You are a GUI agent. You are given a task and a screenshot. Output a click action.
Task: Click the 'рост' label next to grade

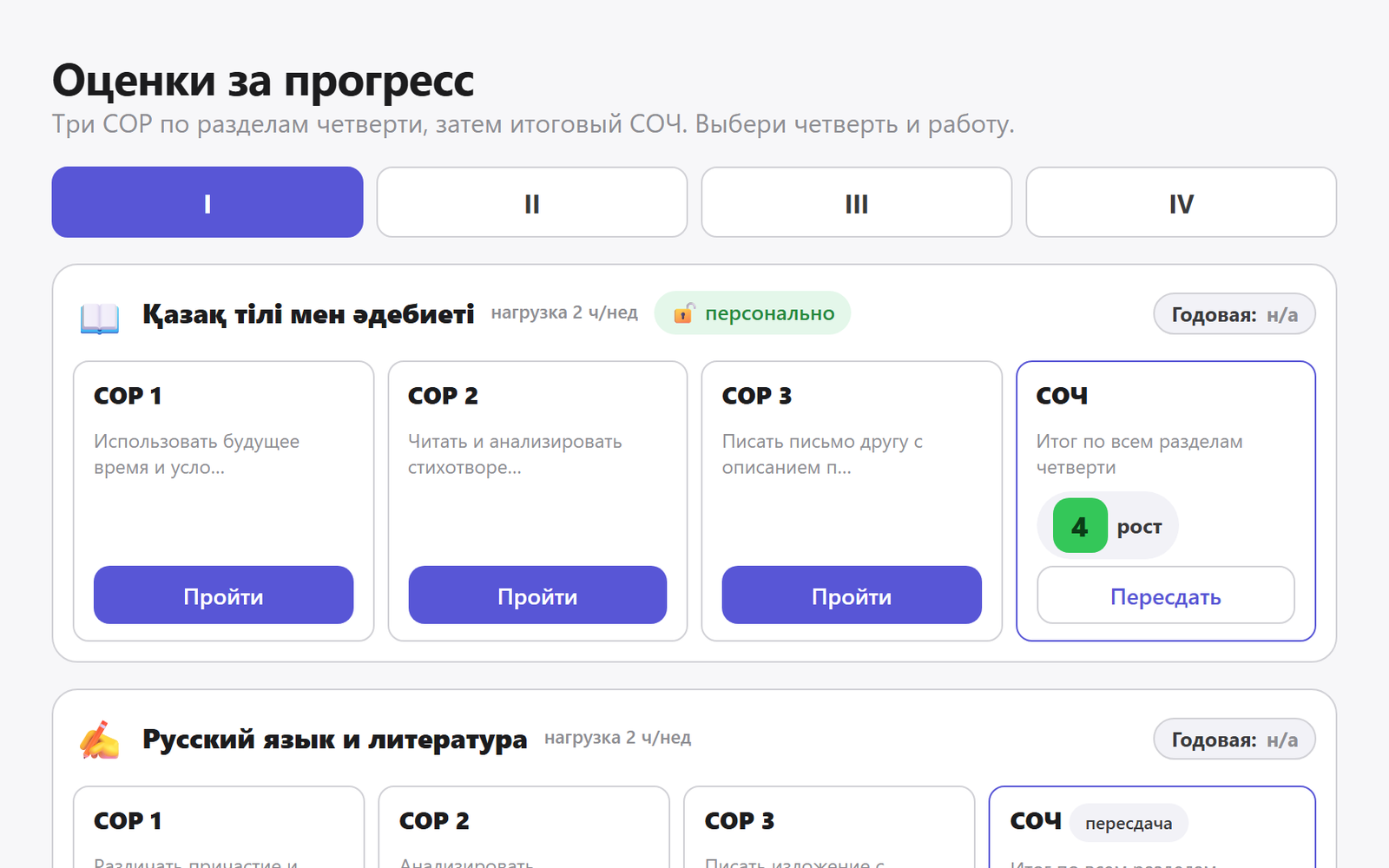point(1139,527)
